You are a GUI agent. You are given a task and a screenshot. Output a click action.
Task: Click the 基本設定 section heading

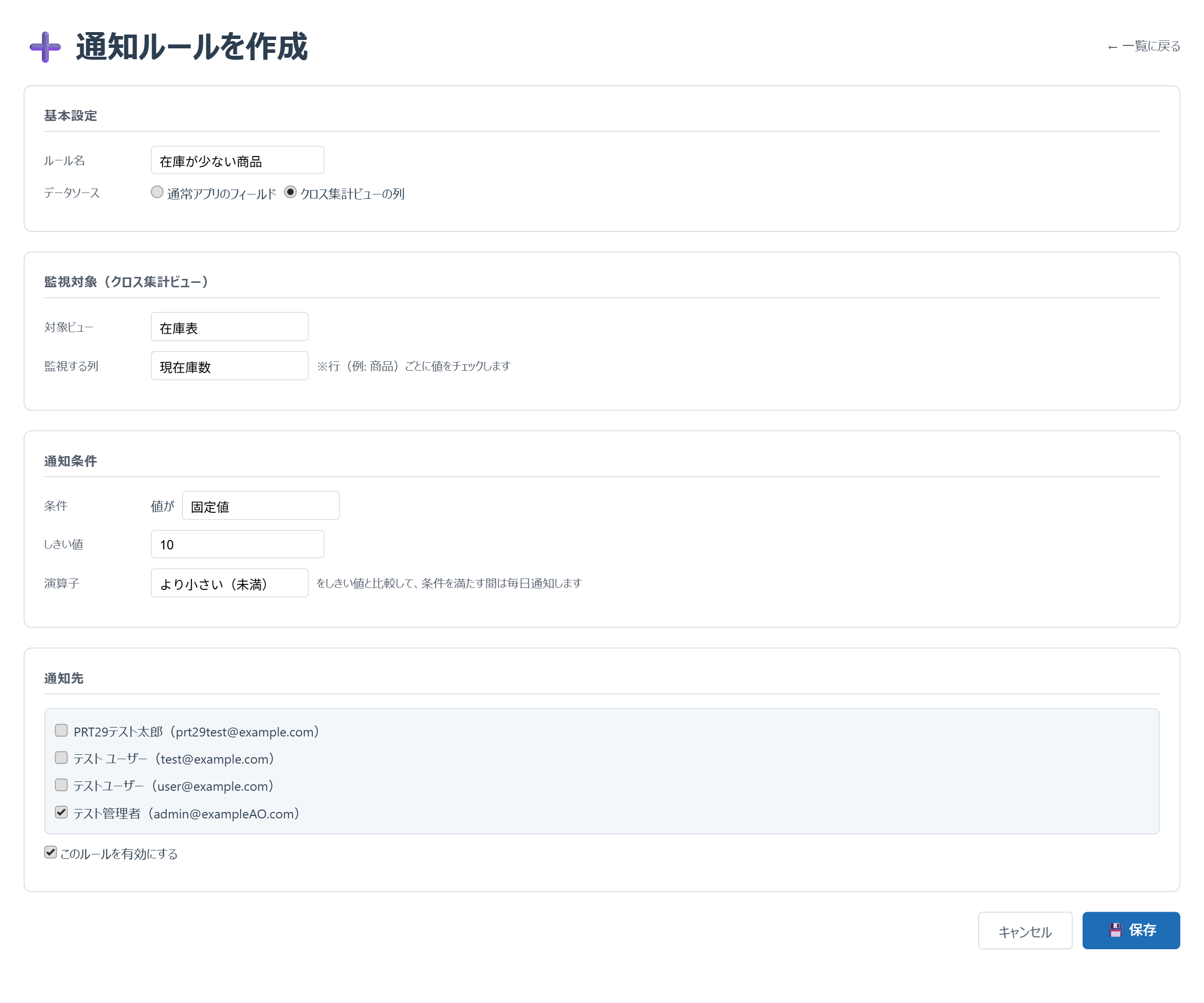point(71,116)
